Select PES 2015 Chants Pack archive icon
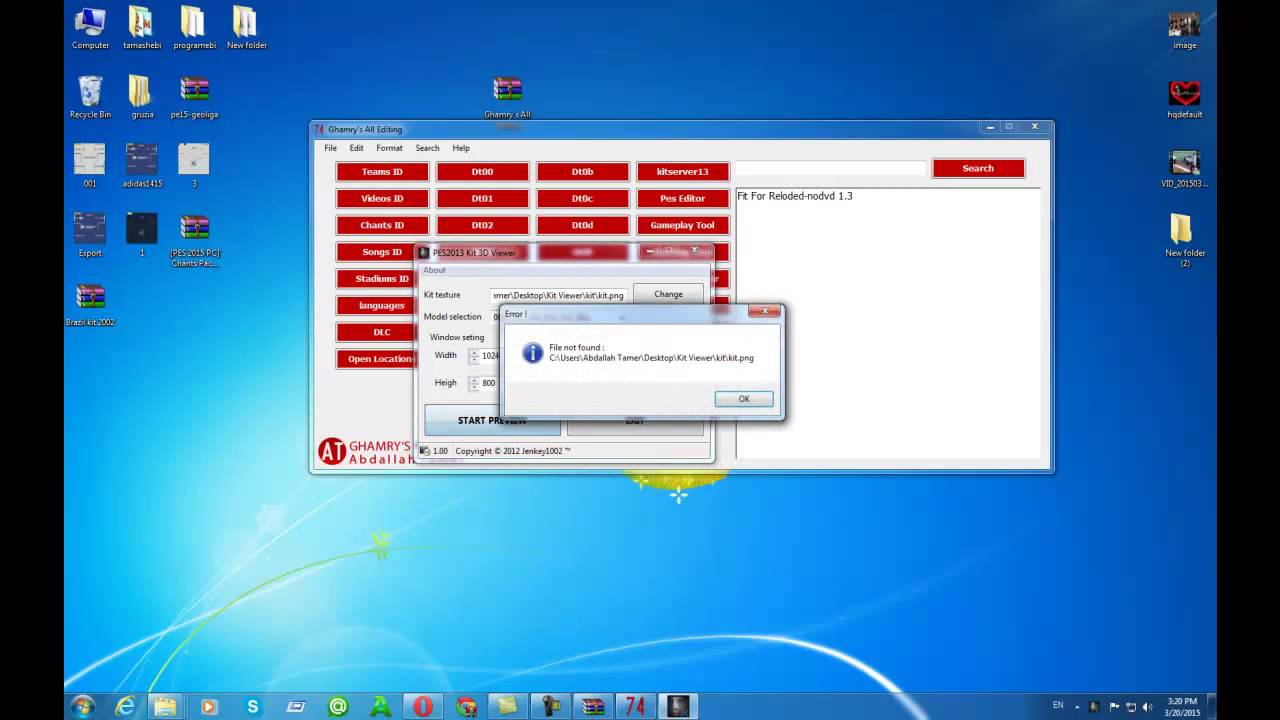The height and width of the screenshot is (720, 1280). coord(194,240)
